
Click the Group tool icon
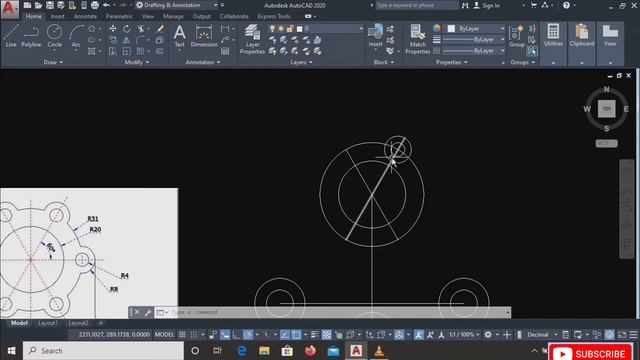517,36
